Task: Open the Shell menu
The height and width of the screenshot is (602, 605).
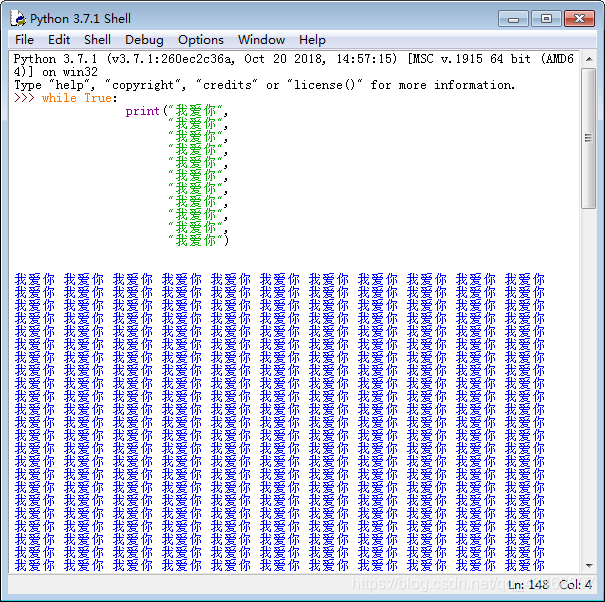Action: tap(97, 40)
